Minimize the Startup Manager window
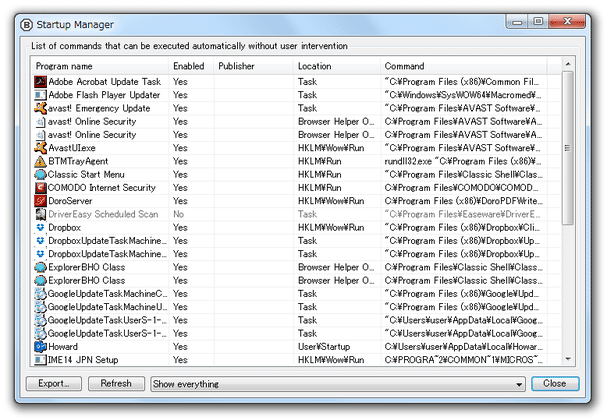The width and height of the screenshot is (607, 420). point(517,22)
